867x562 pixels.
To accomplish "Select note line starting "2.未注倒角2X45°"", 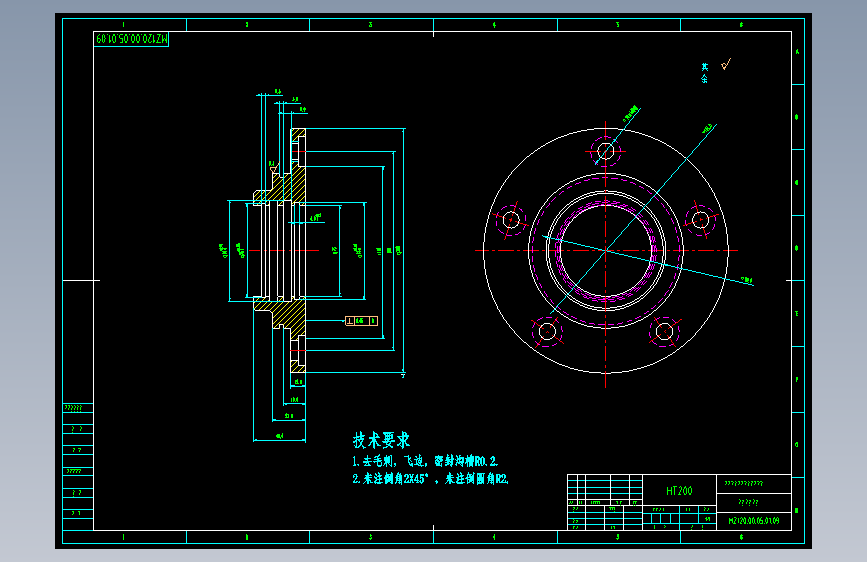I will (x=430, y=478).
